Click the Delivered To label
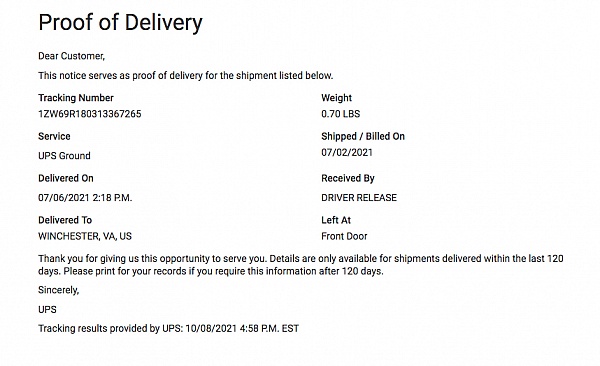600x366 pixels. 65,220
